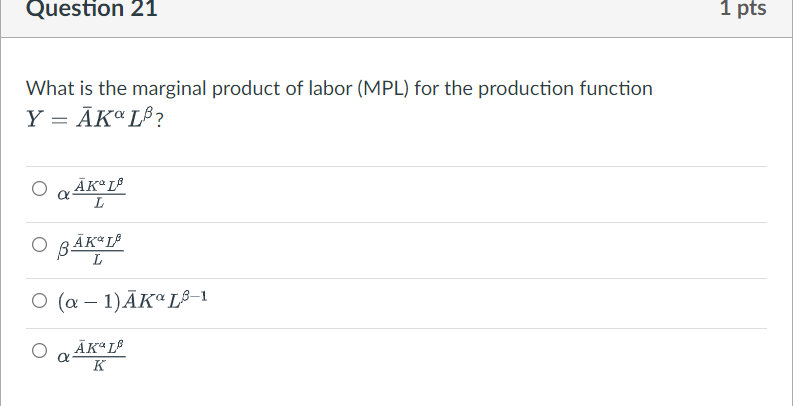Click the denominator L in the first option
The height and width of the screenshot is (406, 806).
pyautogui.click(x=99, y=205)
